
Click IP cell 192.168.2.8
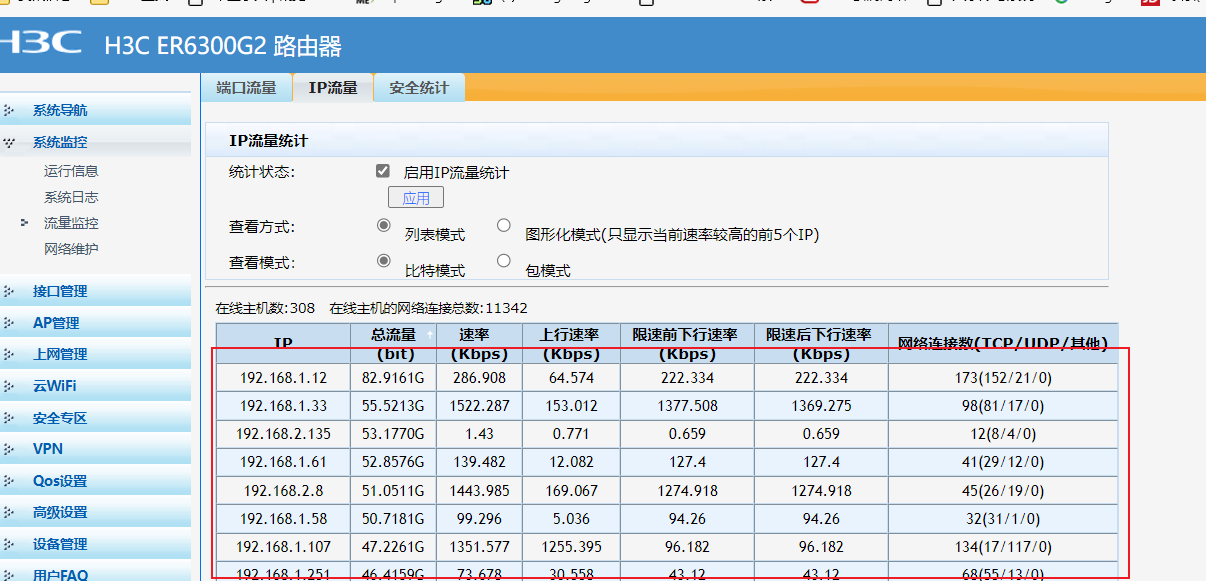point(283,491)
